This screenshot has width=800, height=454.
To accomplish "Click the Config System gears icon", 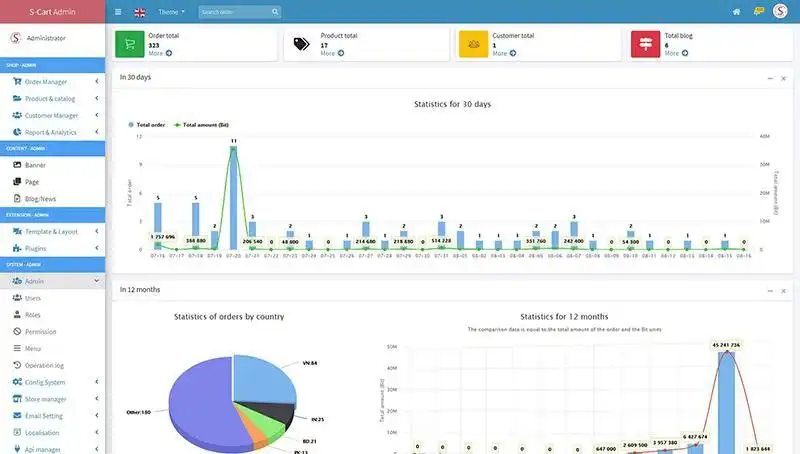I will [17, 382].
